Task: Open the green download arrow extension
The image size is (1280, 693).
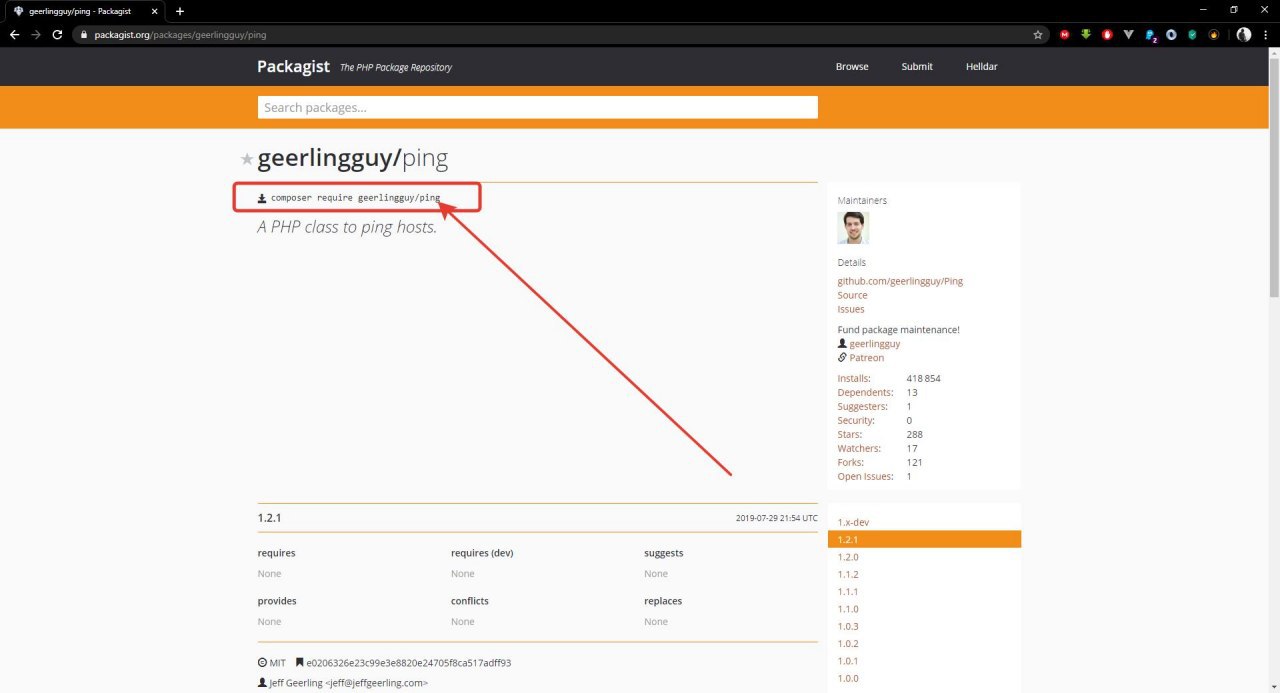Action: (x=1086, y=34)
